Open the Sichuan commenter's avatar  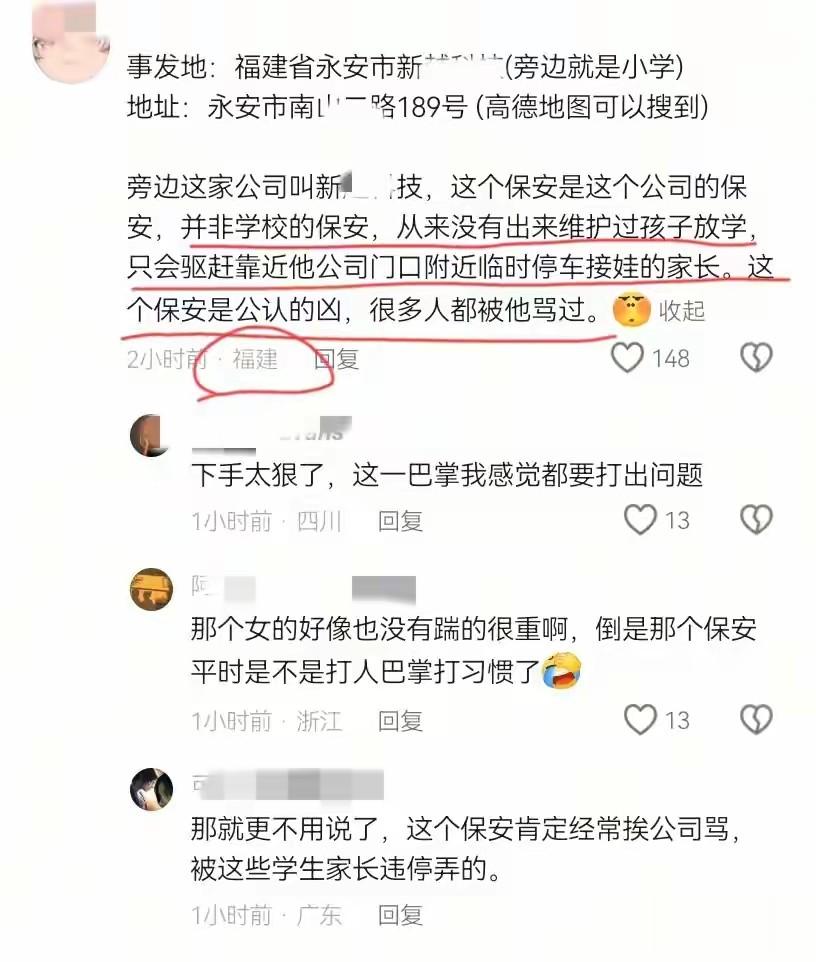152,435
